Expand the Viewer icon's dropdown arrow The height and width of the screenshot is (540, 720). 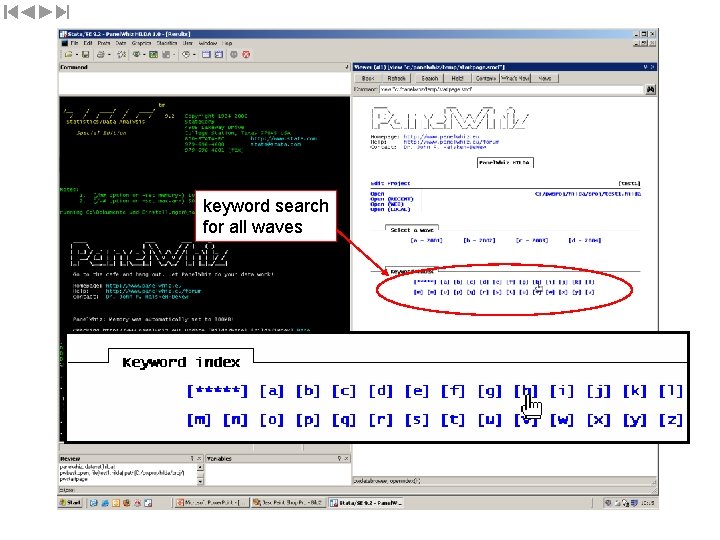(144, 55)
